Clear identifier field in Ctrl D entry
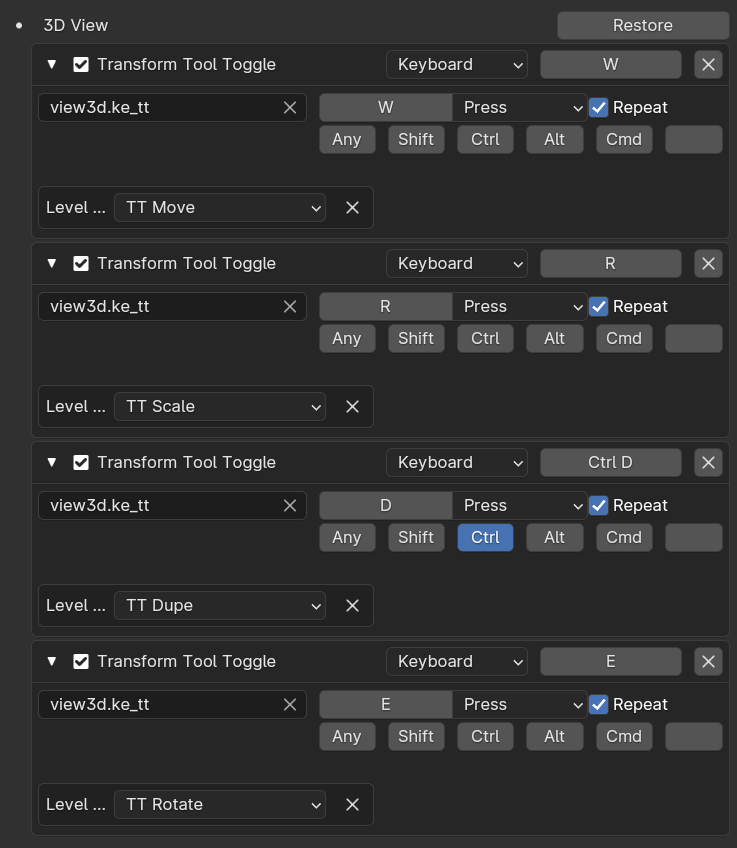Viewport: 737px width, 848px height. click(x=290, y=506)
